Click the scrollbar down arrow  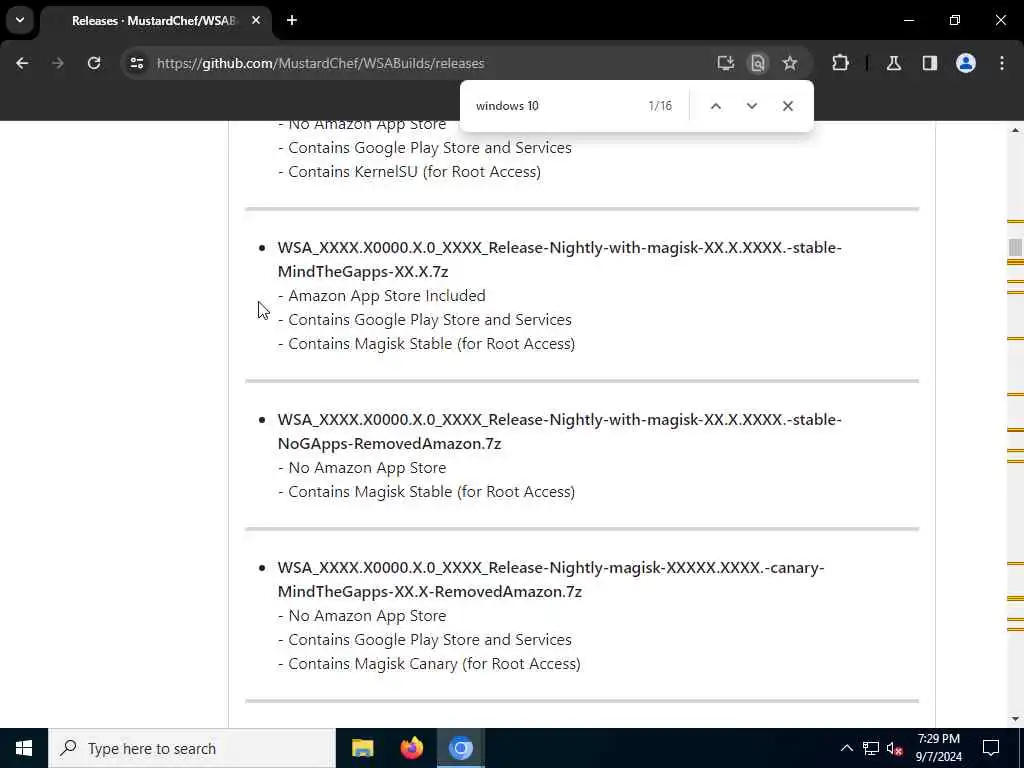coord(1015,719)
